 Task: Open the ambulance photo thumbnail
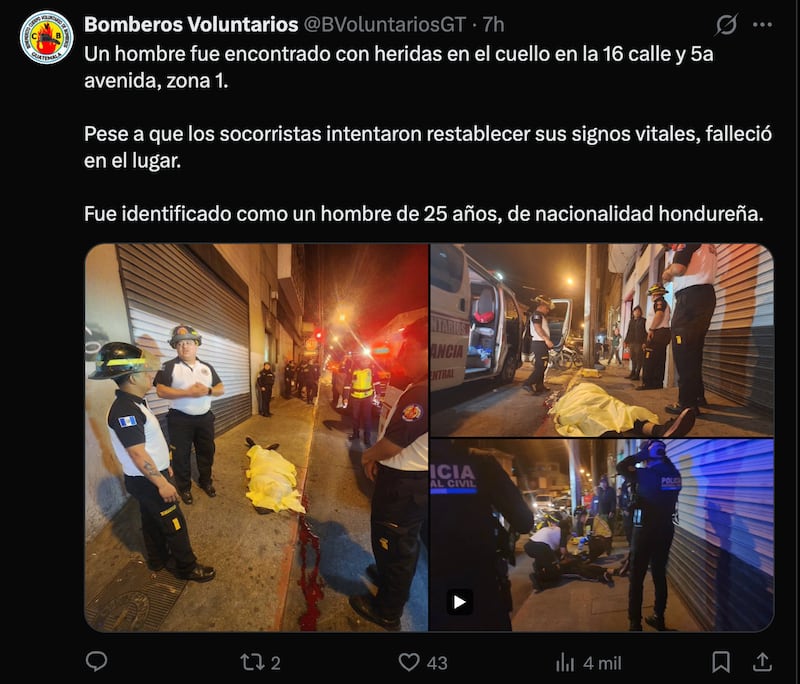click(x=602, y=340)
